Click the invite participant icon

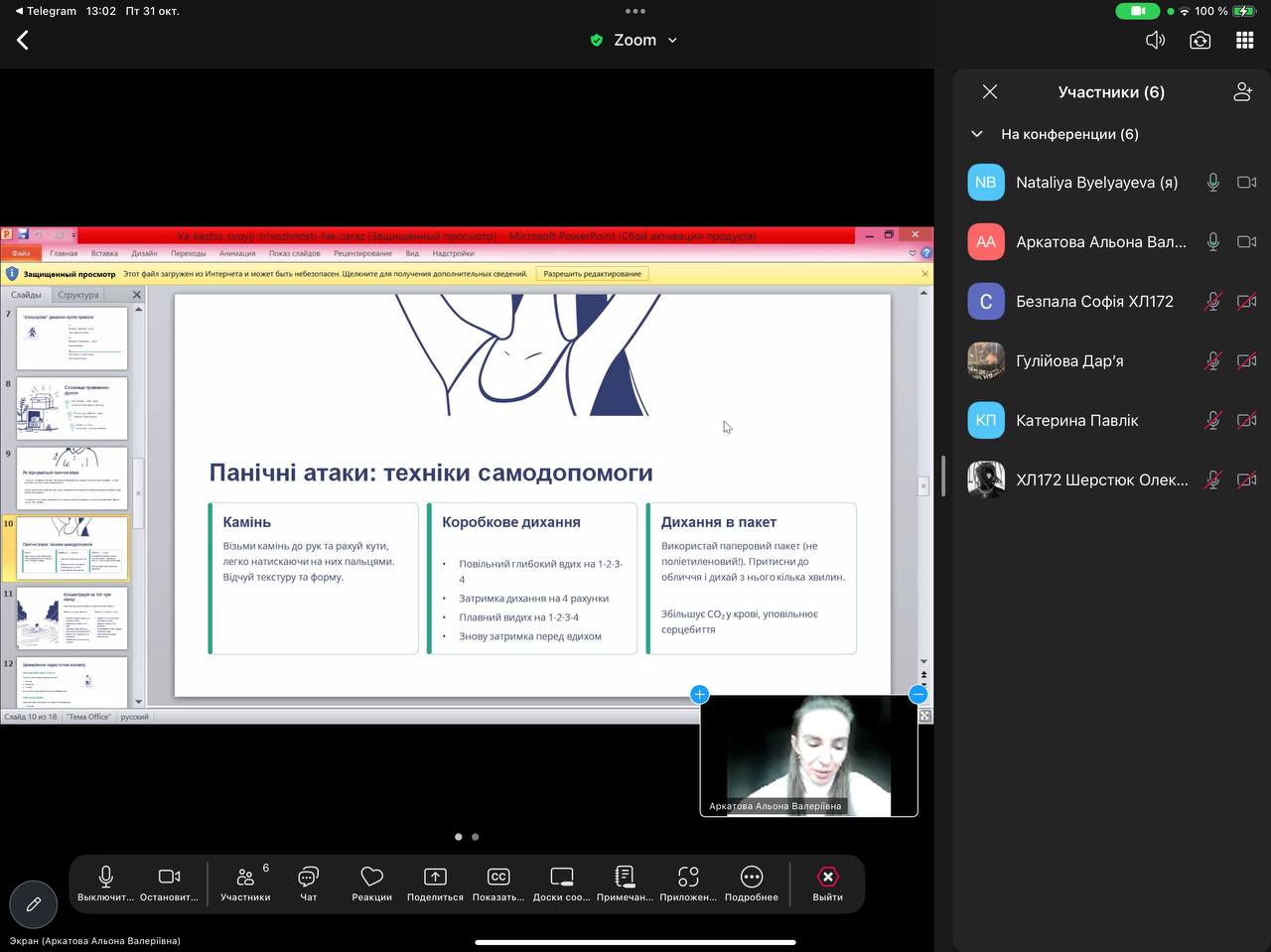[1242, 92]
